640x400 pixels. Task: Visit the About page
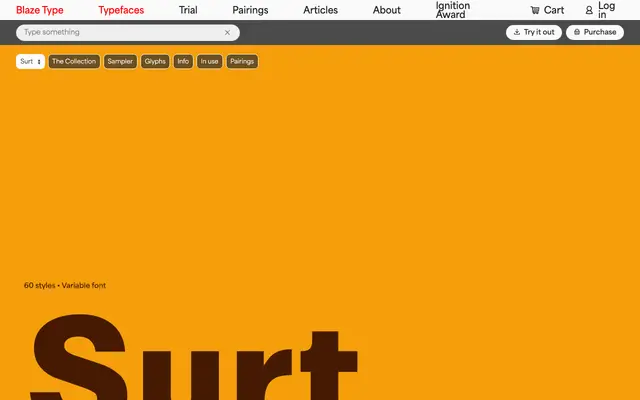coord(387,10)
